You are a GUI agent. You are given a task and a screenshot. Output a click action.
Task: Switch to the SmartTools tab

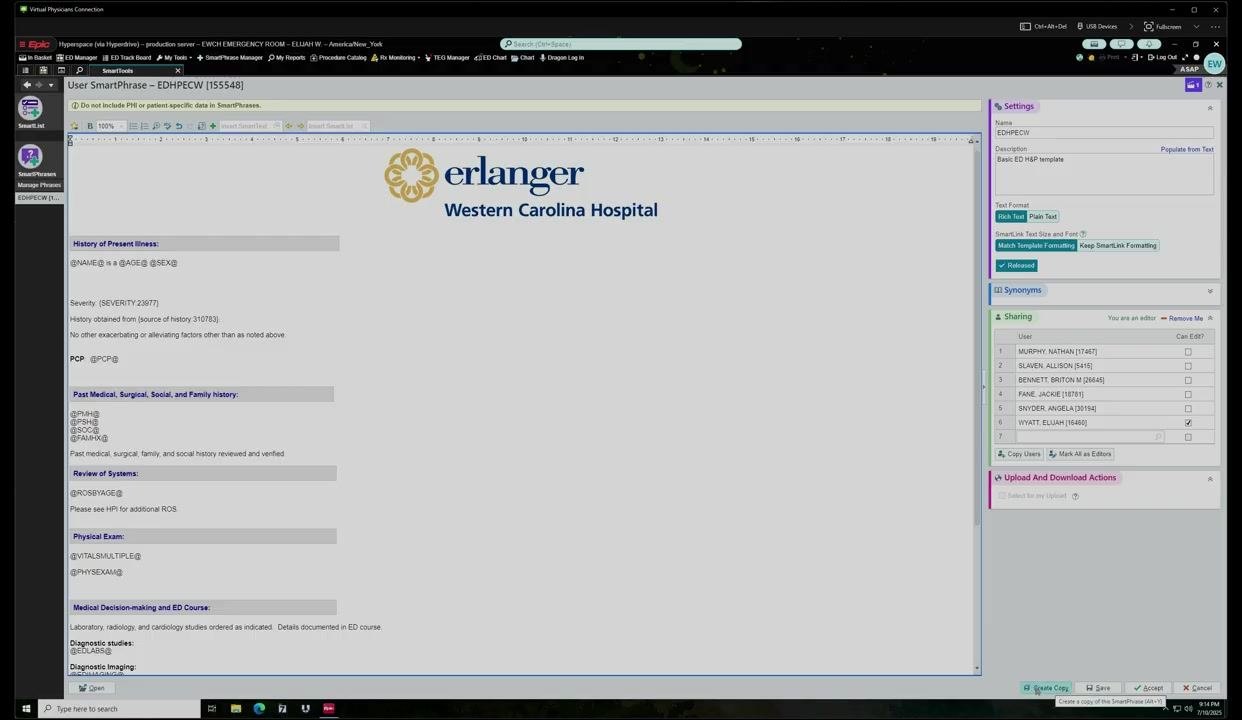pyautogui.click(x=117, y=71)
